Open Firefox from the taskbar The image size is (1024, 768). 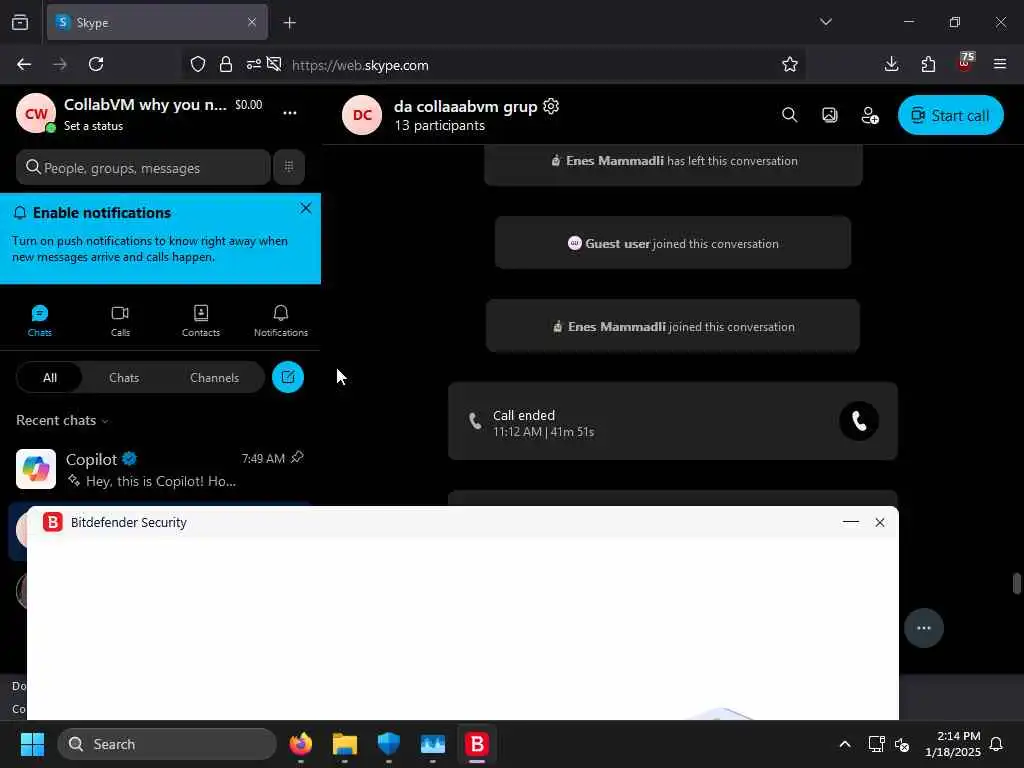(300, 744)
